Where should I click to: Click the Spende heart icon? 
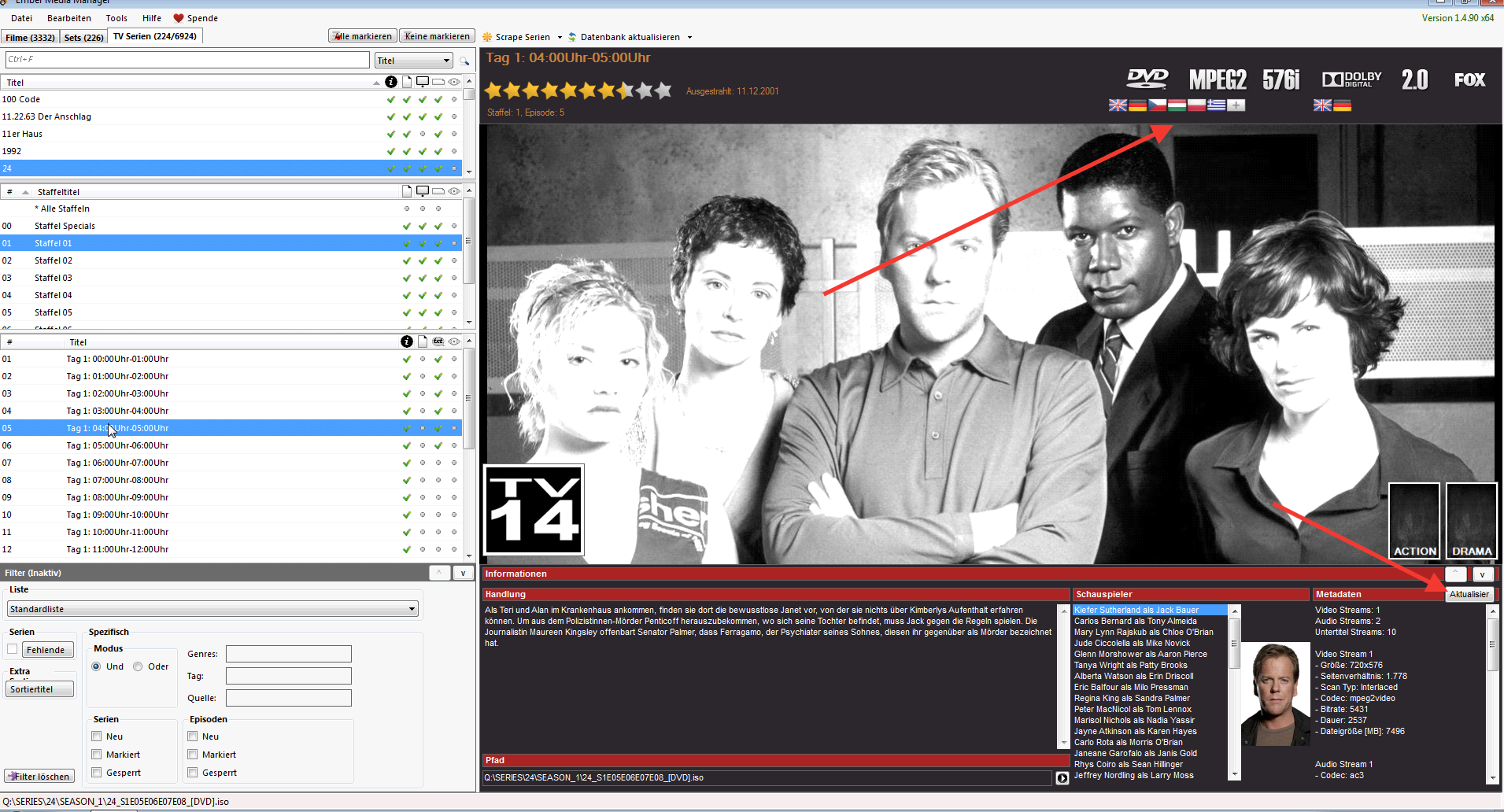[x=179, y=18]
